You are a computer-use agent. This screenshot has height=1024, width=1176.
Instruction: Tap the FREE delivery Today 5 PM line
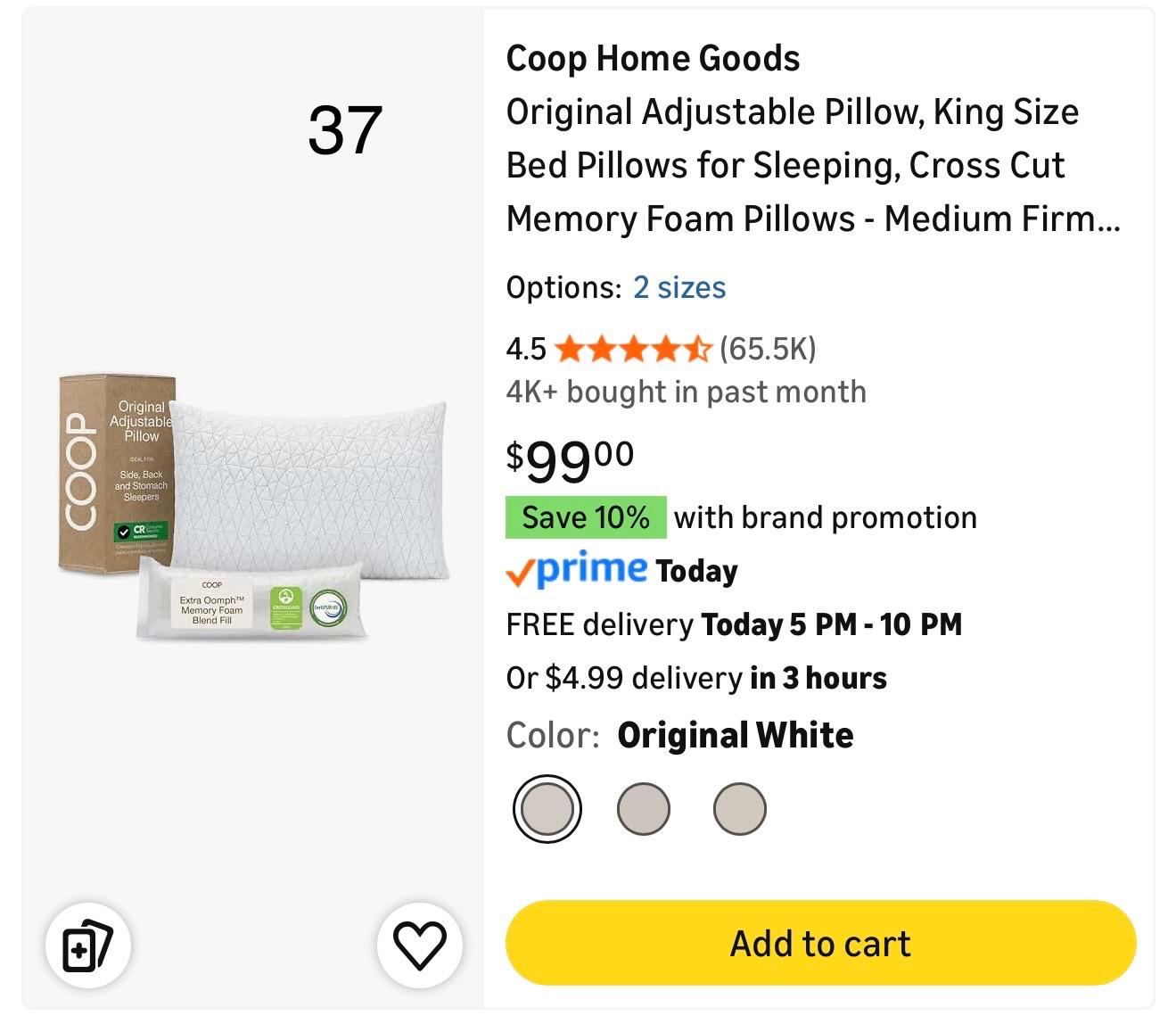coord(734,624)
